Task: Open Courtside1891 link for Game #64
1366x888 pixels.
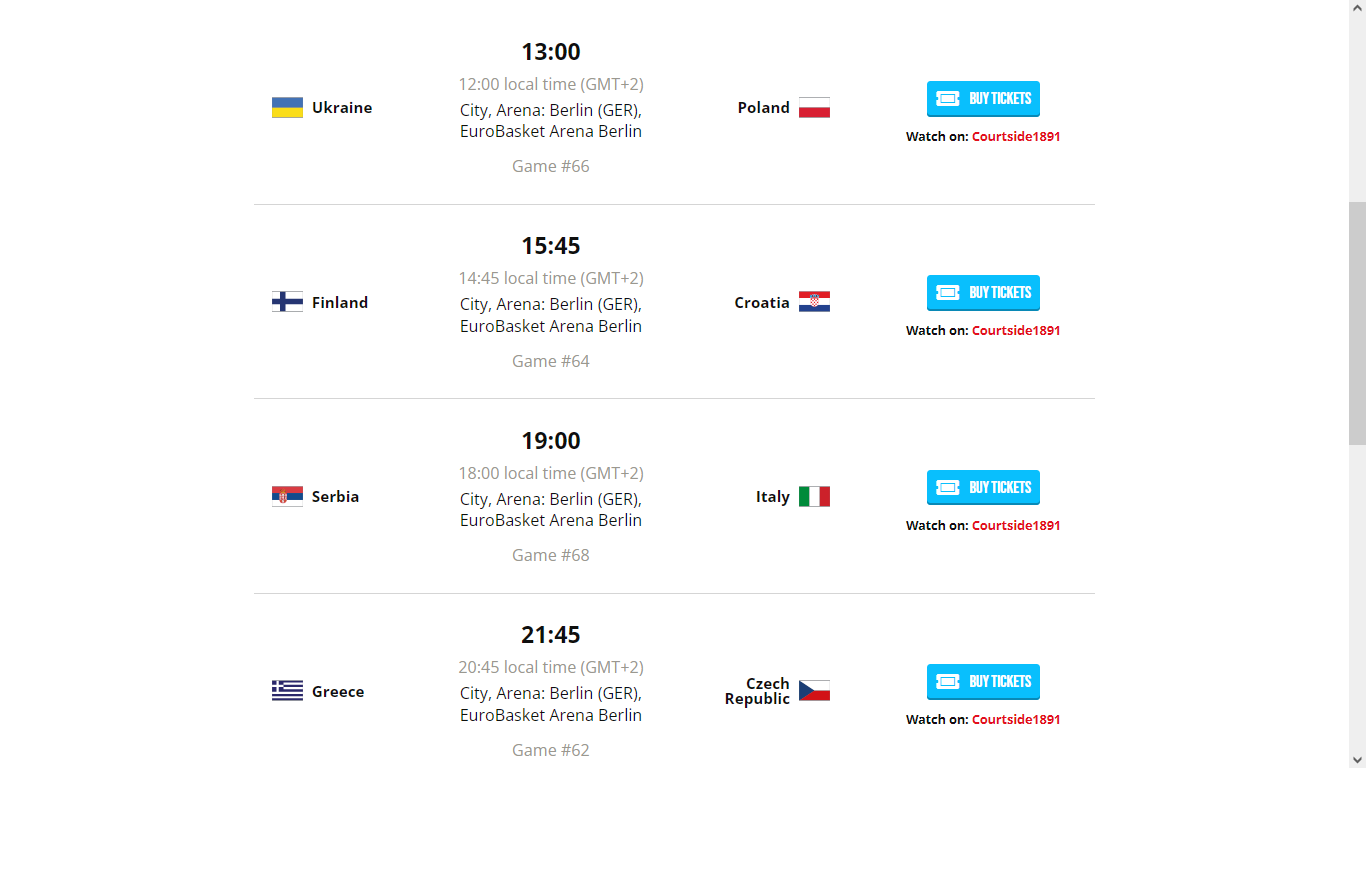Action: coord(1016,330)
